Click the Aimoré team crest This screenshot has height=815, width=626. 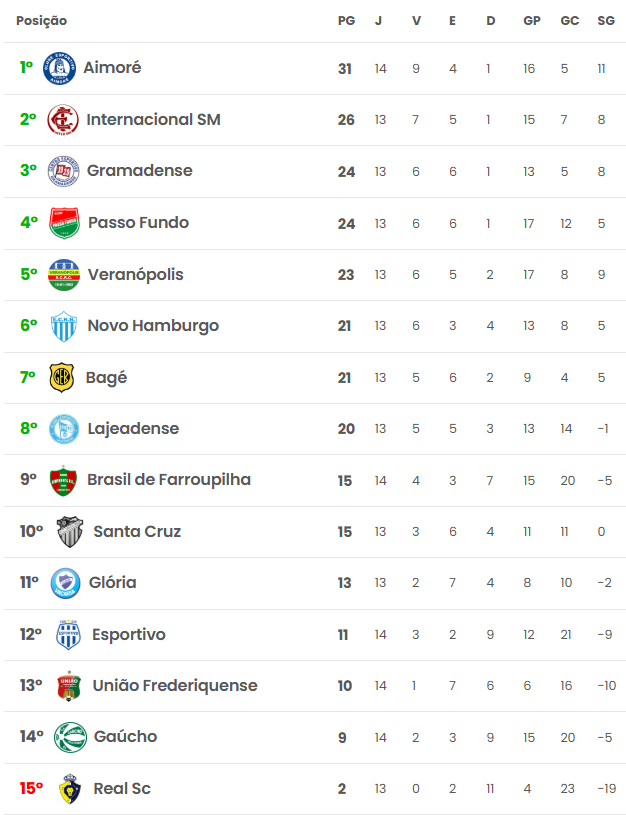coord(59,68)
